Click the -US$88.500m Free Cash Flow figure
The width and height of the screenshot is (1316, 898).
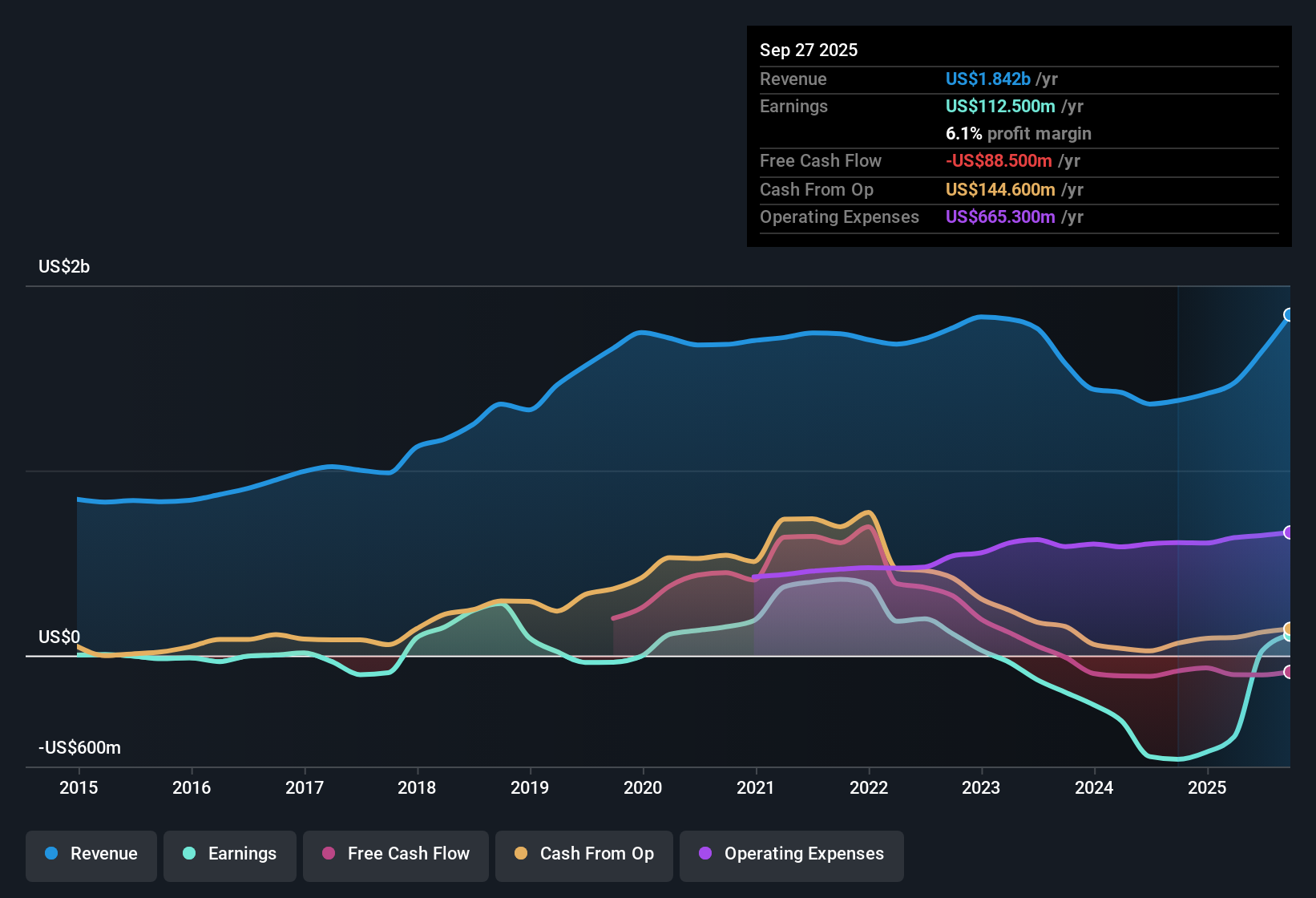pyautogui.click(x=999, y=160)
